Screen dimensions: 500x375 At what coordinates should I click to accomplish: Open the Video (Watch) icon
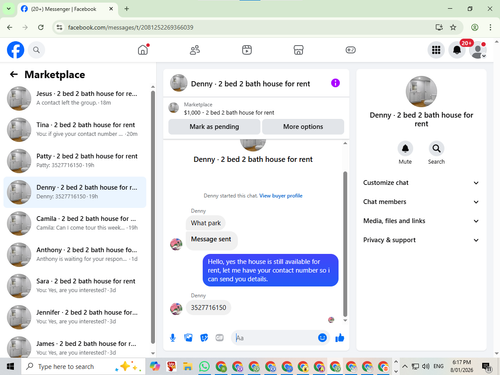(x=247, y=50)
